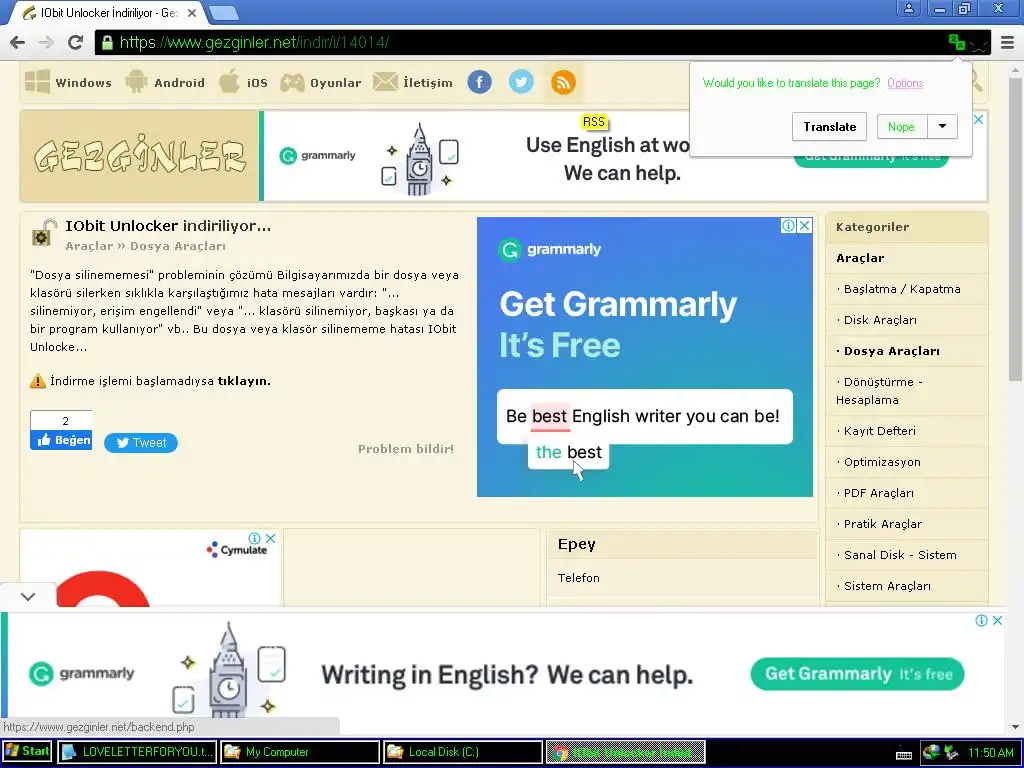Open the Oyunlar games section
The height and width of the screenshot is (768, 1024).
(x=320, y=83)
